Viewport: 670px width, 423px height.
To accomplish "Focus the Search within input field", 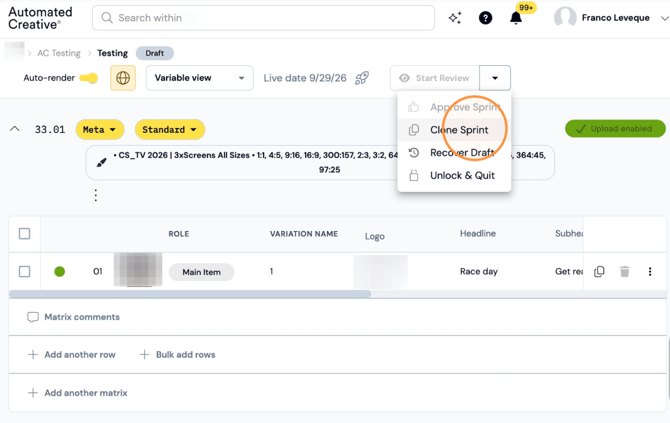I will (263, 18).
